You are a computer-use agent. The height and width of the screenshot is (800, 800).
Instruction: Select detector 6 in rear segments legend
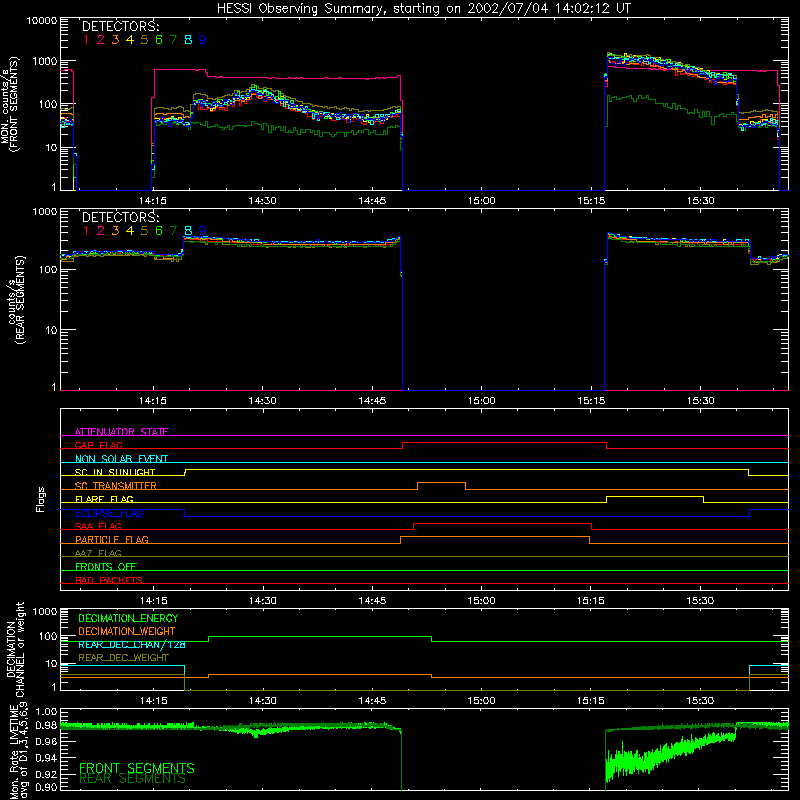159,231
